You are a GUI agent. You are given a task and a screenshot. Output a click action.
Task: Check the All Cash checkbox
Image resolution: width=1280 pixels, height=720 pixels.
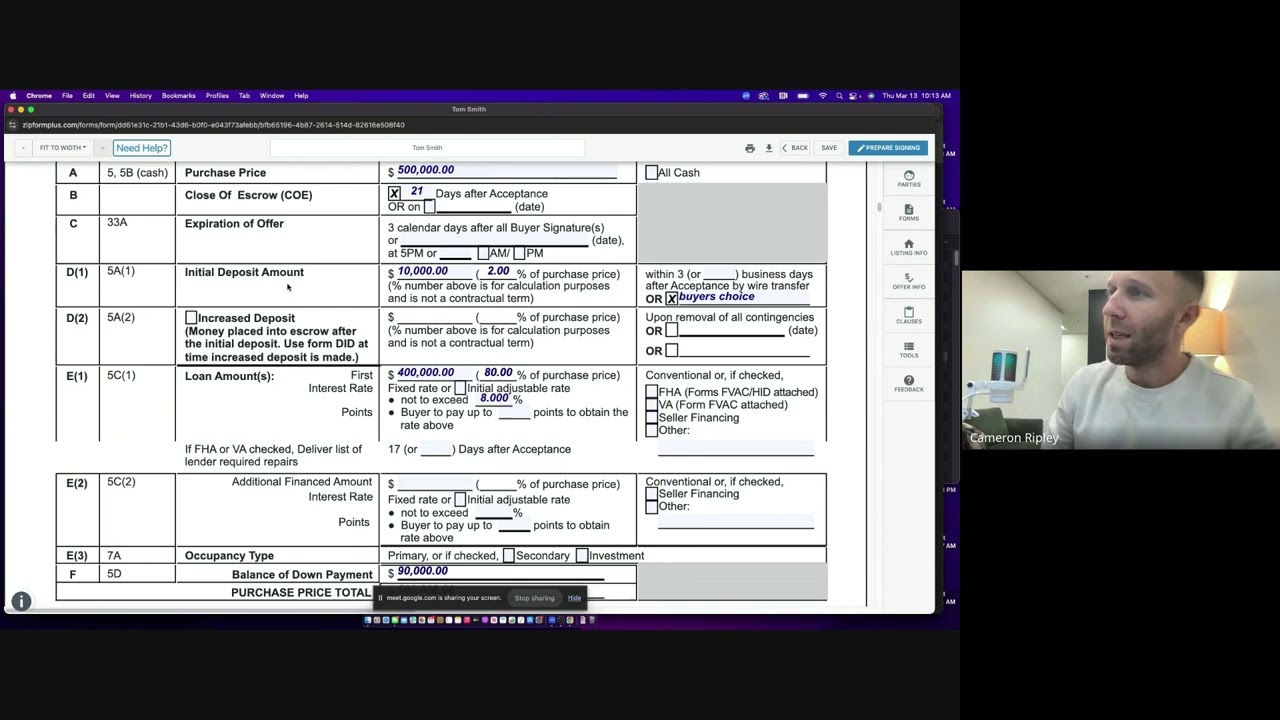651,173
